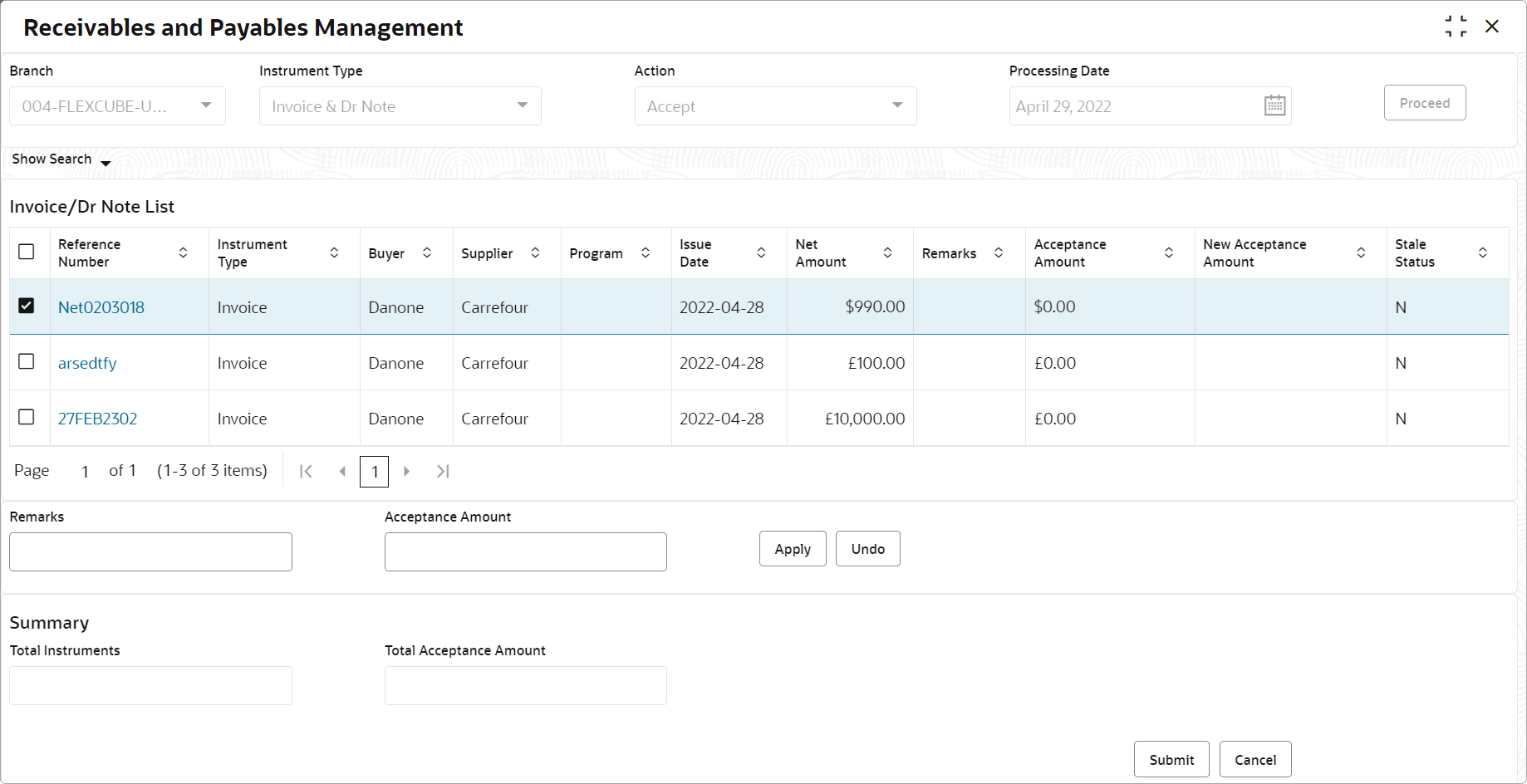Sort by Net Amount column
This screenshot has height=784, width=1527.
coord(887,252)
